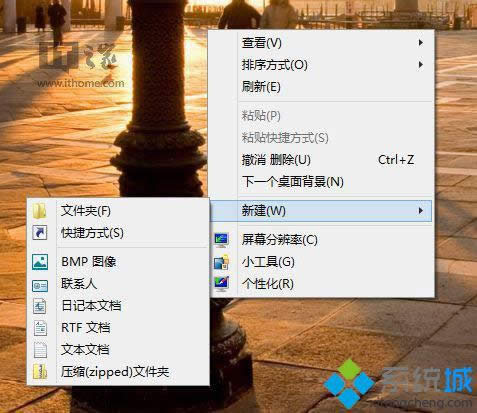
Task: Click the RTF 文档 document icon
Action: [x=40, y=328]
